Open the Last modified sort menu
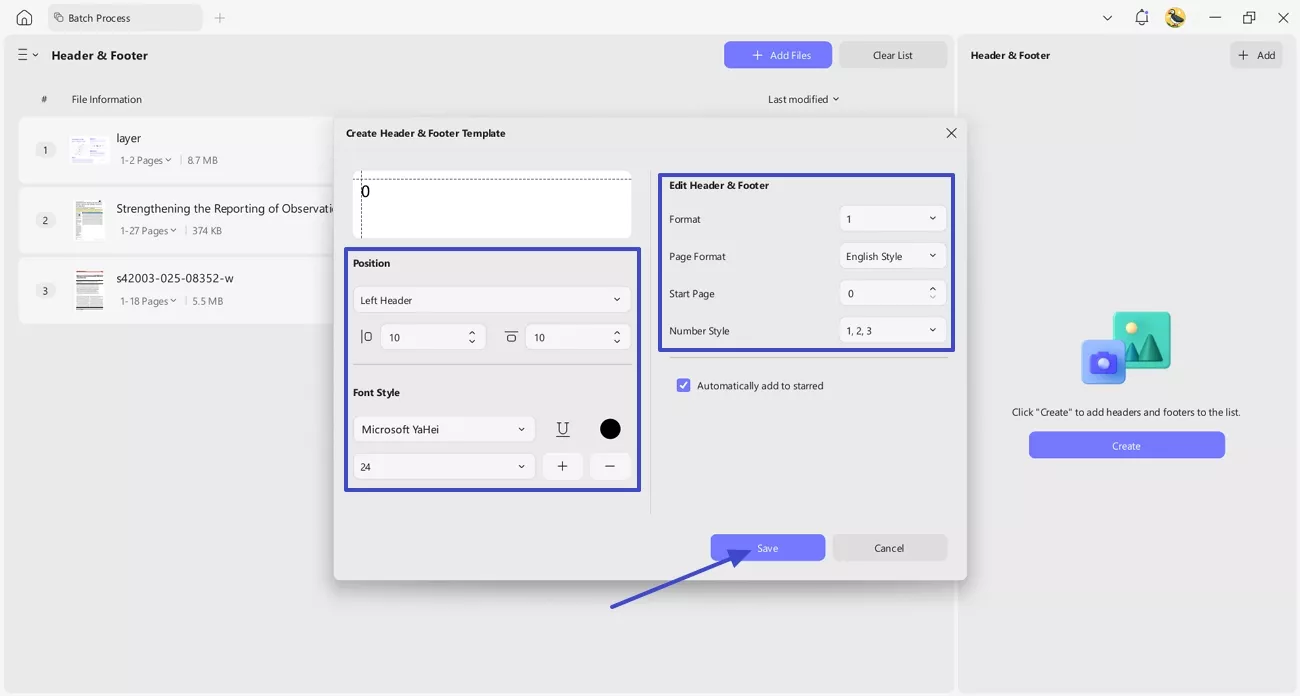This screenshot has width=1300, height=696. [803, 98]
